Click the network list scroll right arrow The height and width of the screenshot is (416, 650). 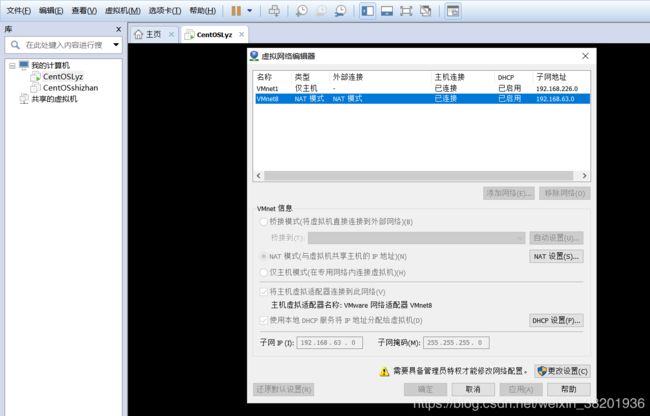(x=585, y=176)
